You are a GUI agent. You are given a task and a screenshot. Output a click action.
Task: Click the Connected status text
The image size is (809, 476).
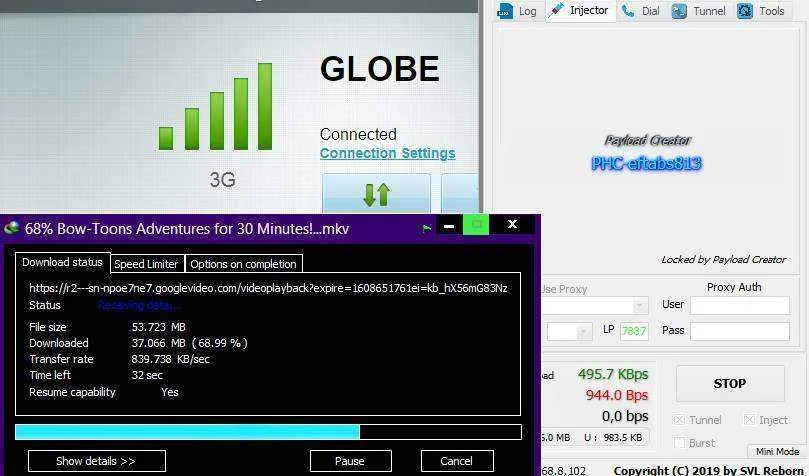pyautogui.click(x=358, y=134)
